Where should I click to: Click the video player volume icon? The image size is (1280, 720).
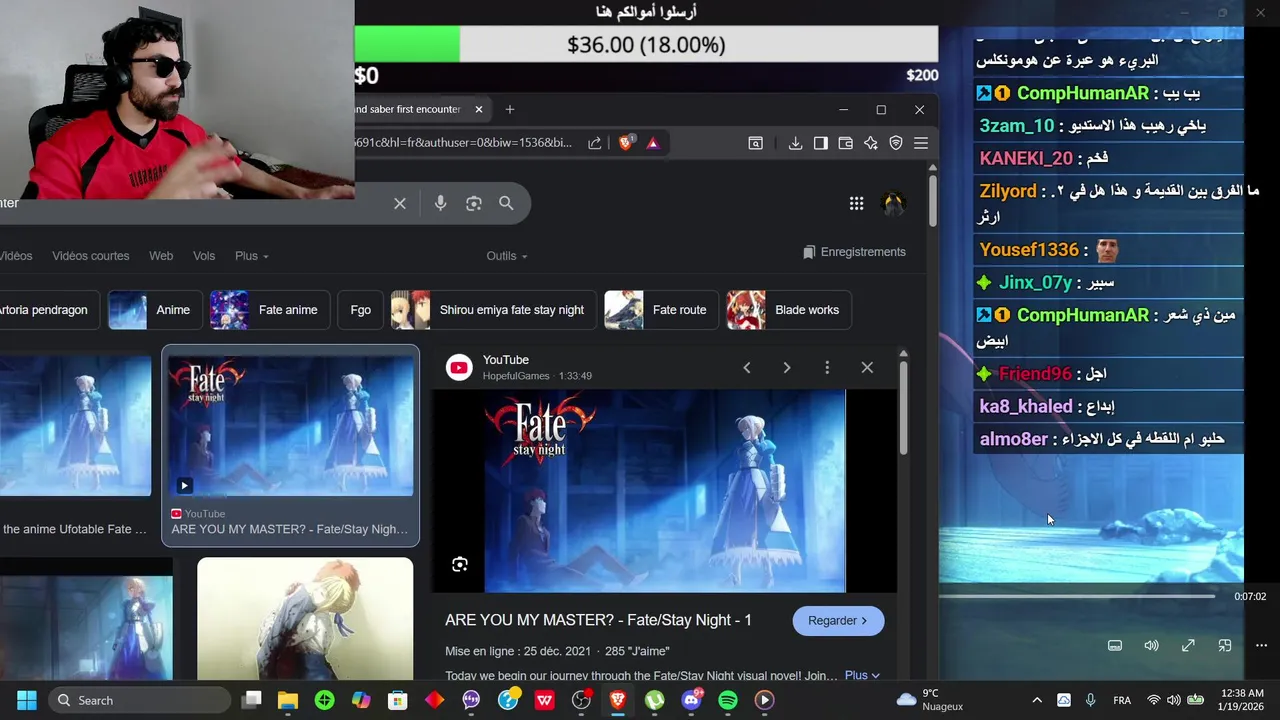(1151, 646)
